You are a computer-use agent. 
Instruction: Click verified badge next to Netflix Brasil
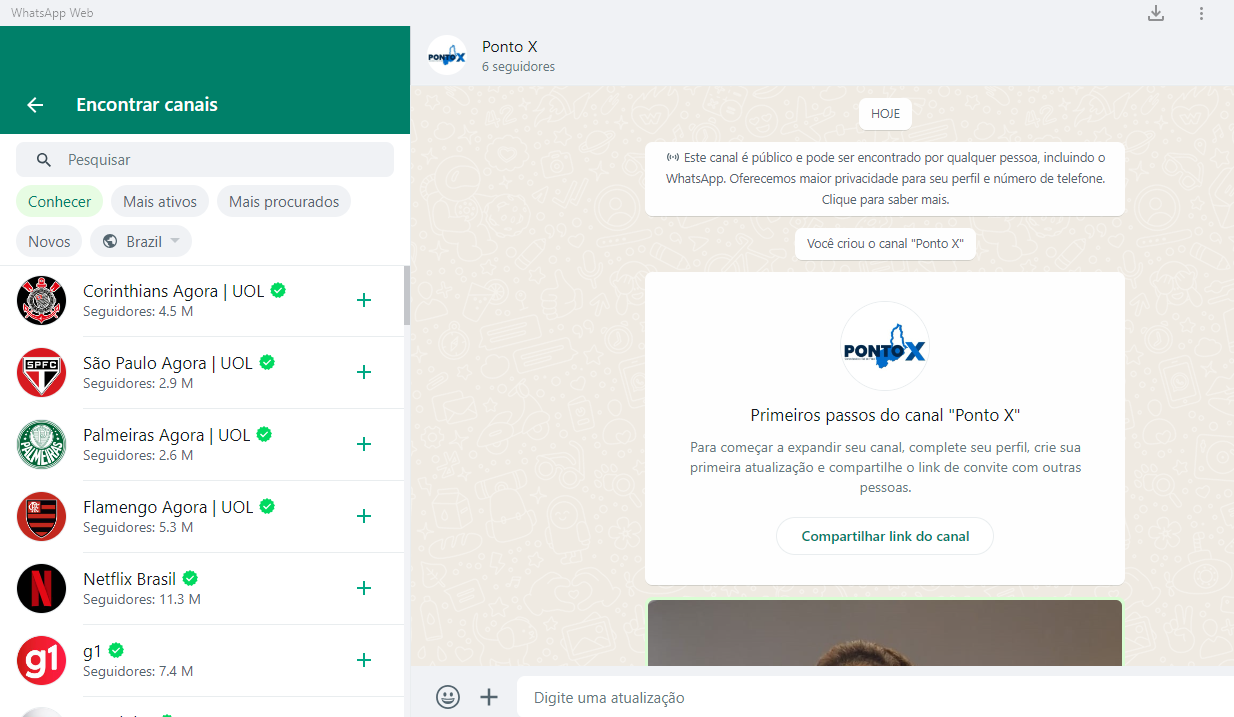[x=190, y=578]
